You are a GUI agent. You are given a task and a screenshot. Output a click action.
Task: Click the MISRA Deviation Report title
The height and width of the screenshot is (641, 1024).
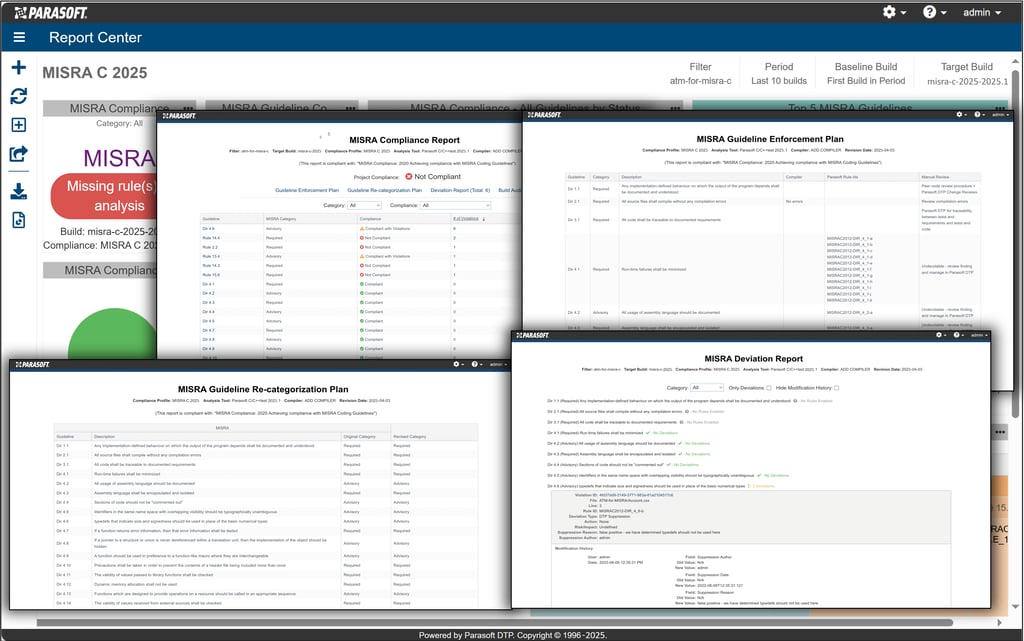[754, 358]
